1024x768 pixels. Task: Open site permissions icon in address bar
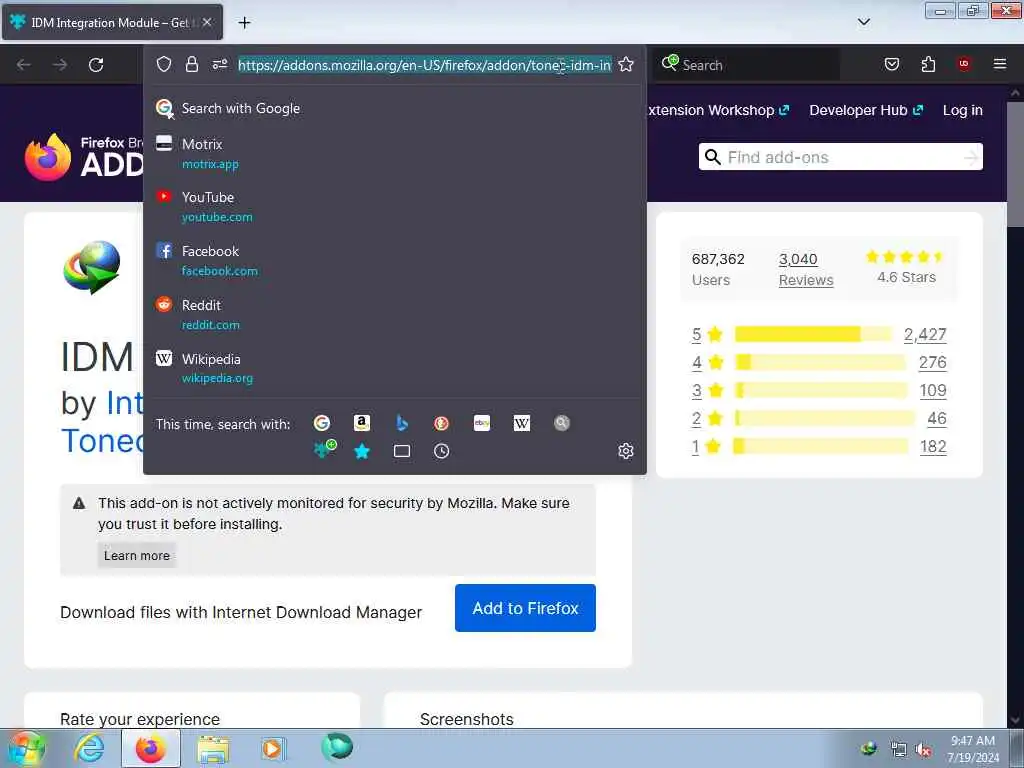coord(219,64)
